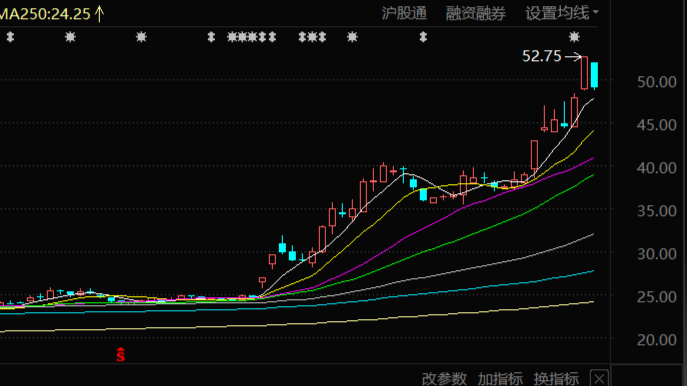Click the 50.00 price axis label
This screenshot has width=687, height=386.
(x=656, y=82)
